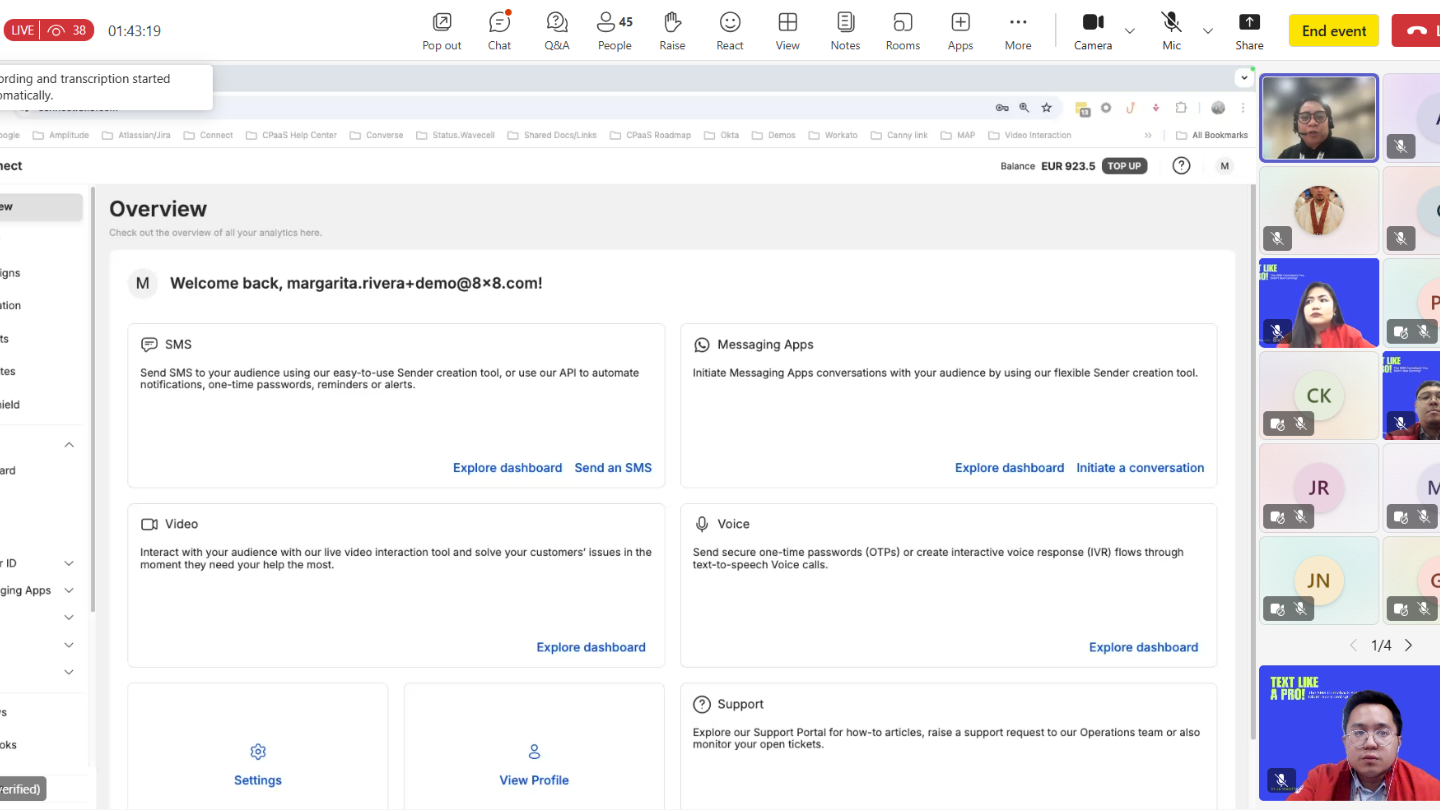Open the Video Interaction bookmark folder
Screen dimensions: 1440x810
point(1029,135)
